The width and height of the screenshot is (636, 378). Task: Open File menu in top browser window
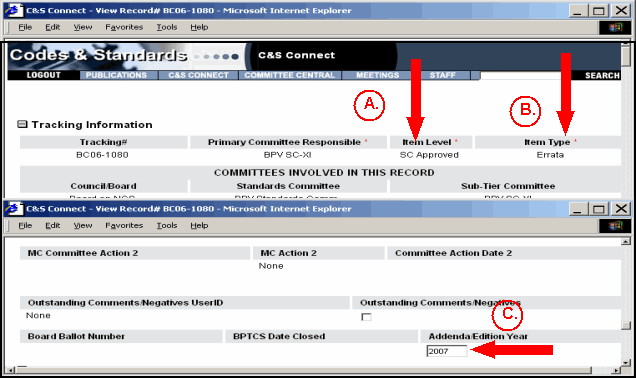click(x=25, y=27)
